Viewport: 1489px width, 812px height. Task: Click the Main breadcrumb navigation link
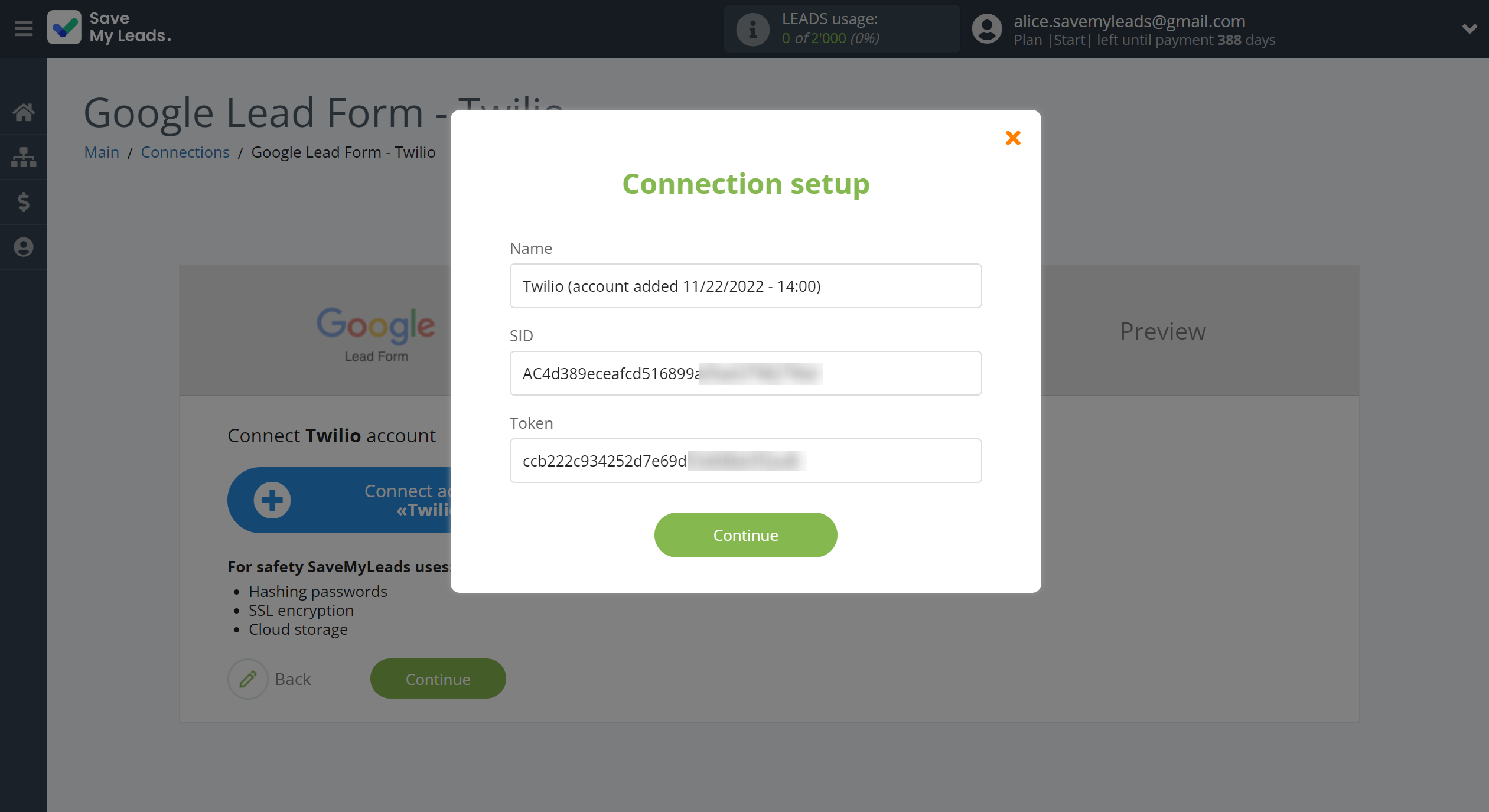pyautogui.click(x=101, y=152)
